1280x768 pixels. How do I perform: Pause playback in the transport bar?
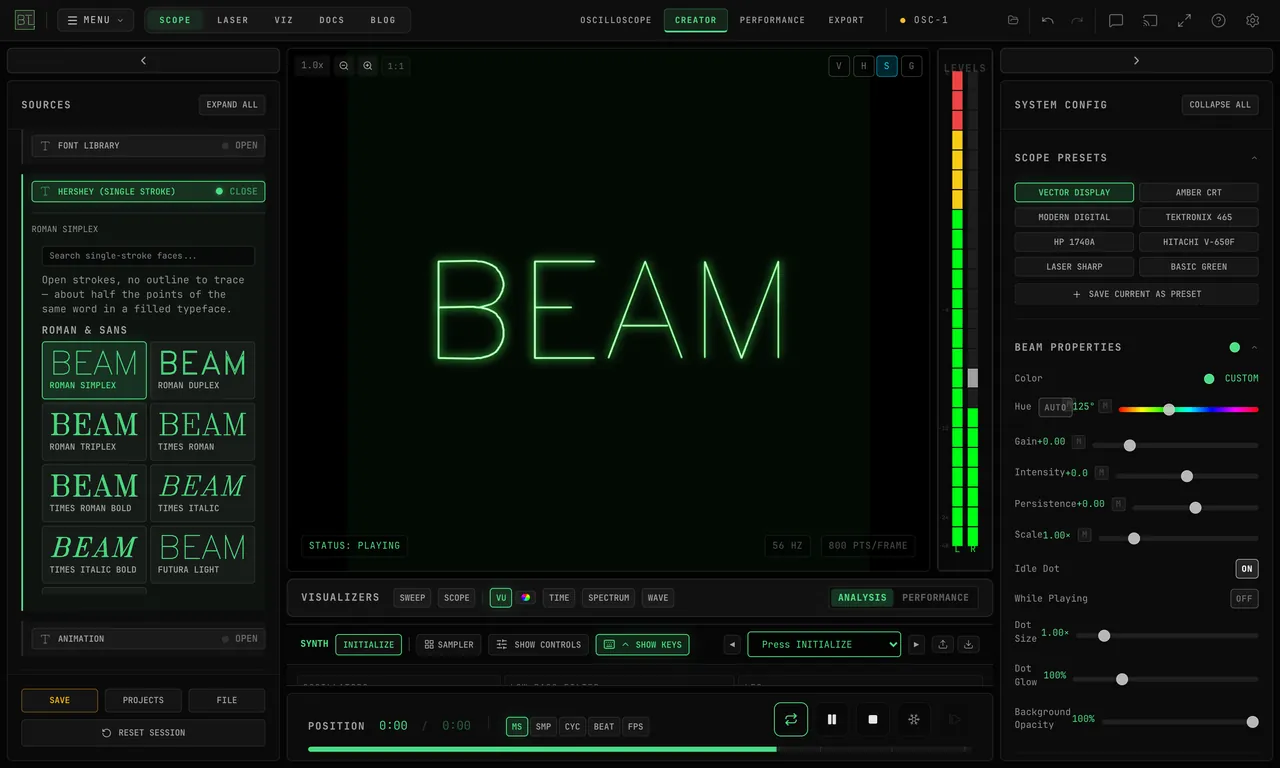pyautogui.click(x=831, y=719)
